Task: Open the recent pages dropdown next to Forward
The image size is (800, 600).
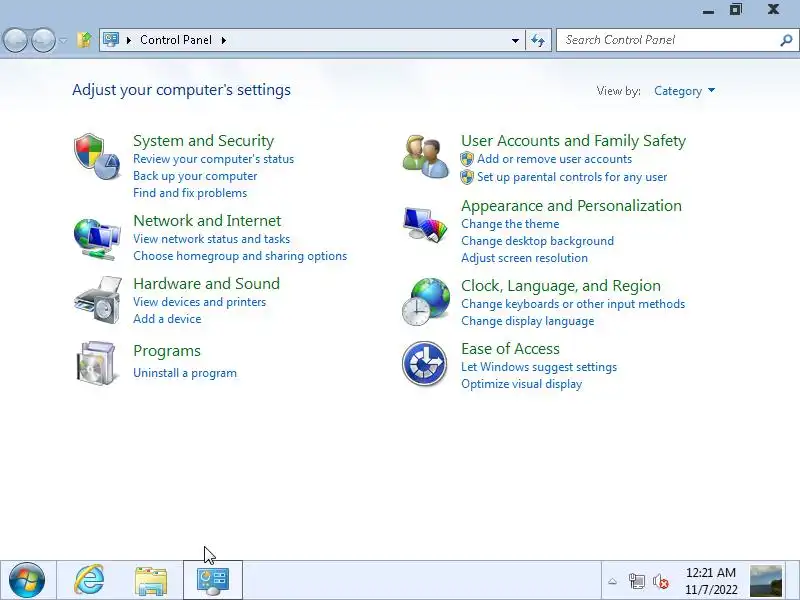Action: tap(63, 40)
